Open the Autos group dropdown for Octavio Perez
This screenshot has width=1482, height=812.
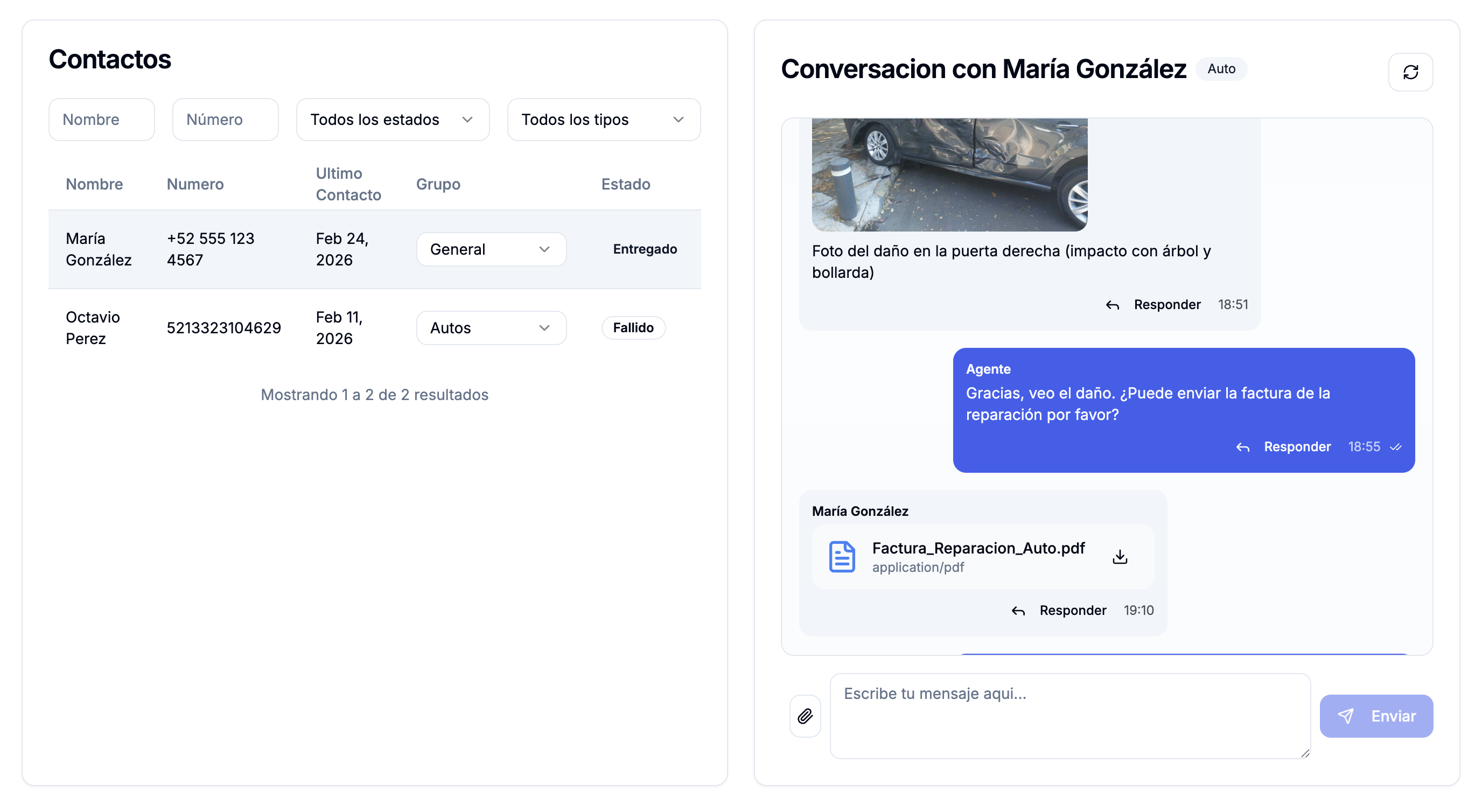pyautogui.click(x=491, y=327)
